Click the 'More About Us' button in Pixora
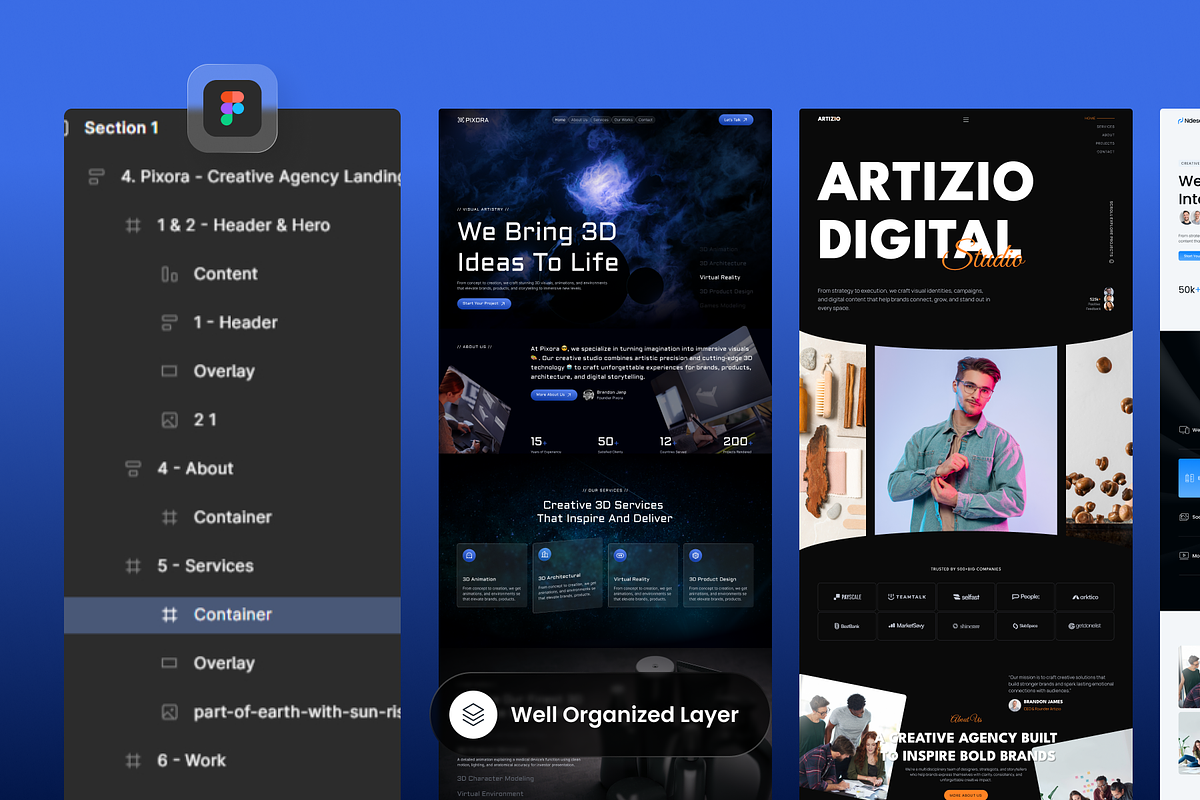 [x=554, y=395]
